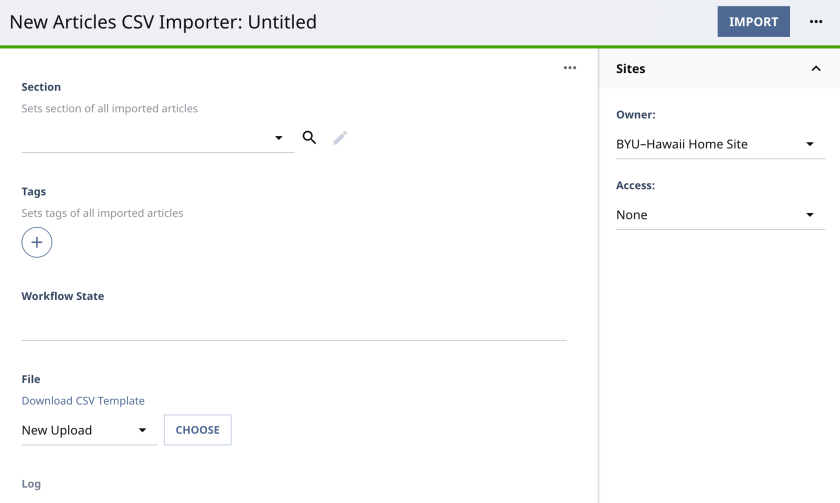The image size is (840, 503).
Task: Click the importer page title text
Action: (163, 22)
